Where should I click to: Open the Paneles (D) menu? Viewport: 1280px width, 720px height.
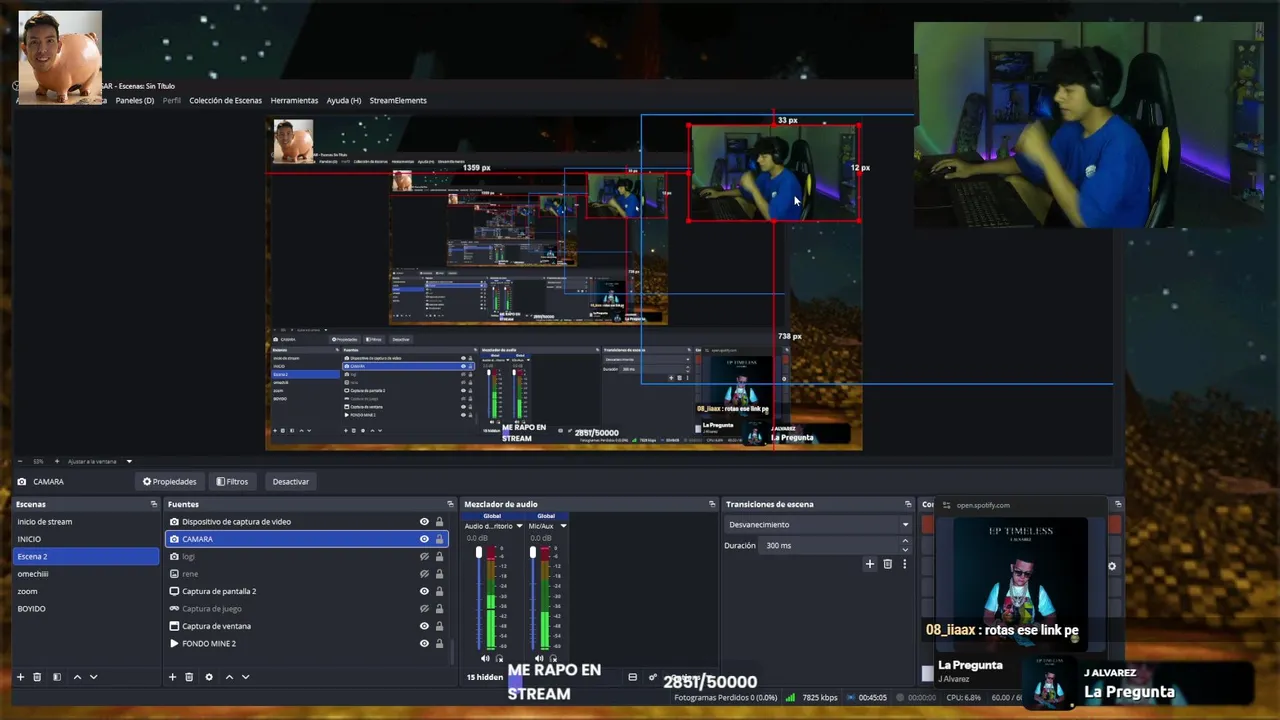(x=135, y=100)
